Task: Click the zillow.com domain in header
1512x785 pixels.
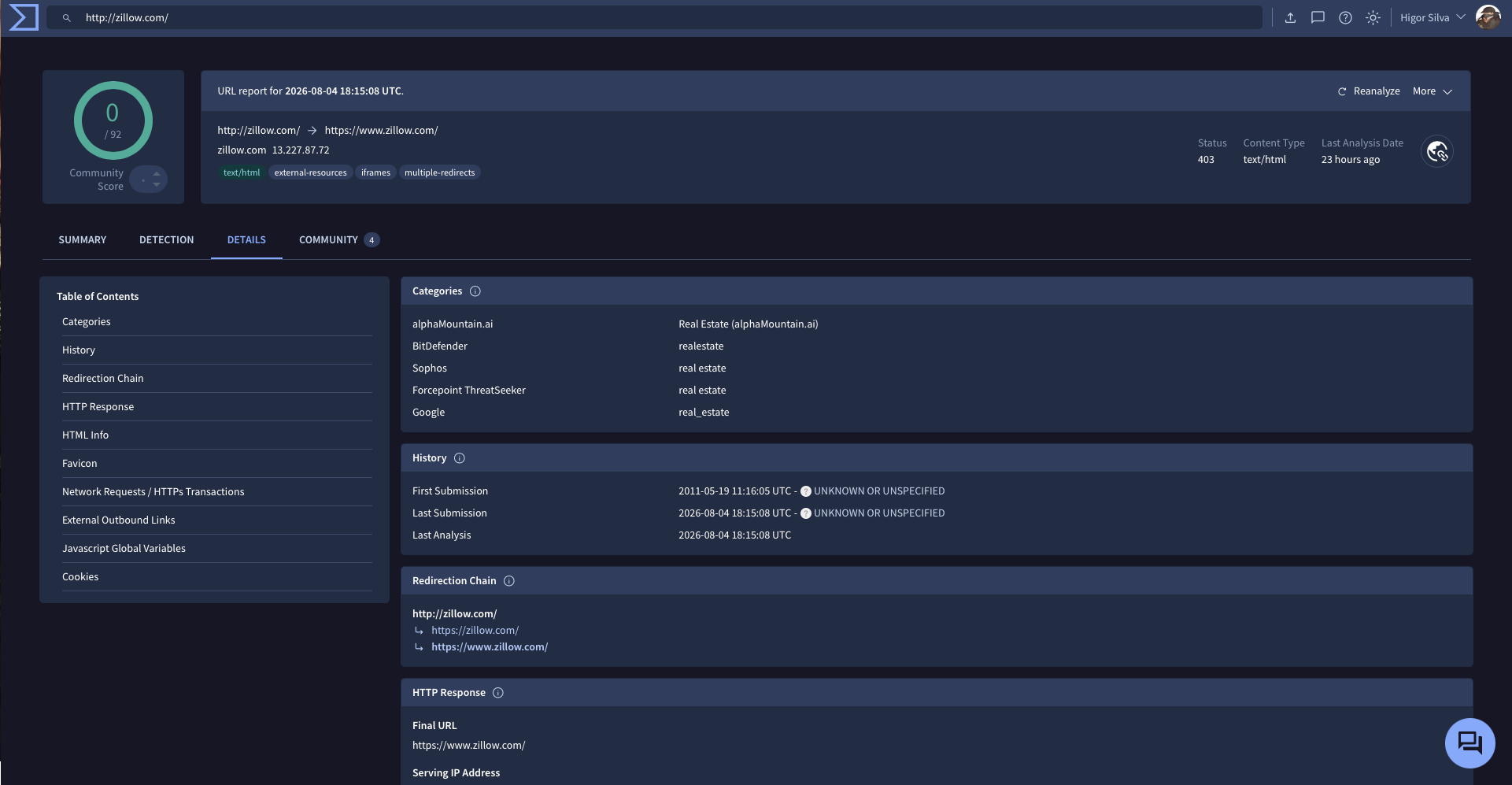Action: 242,150
